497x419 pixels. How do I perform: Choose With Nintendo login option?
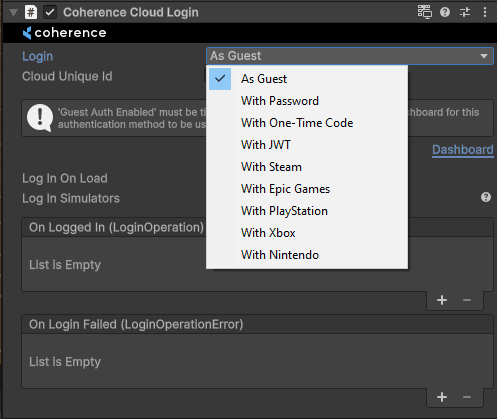click(x=307, y=255)
